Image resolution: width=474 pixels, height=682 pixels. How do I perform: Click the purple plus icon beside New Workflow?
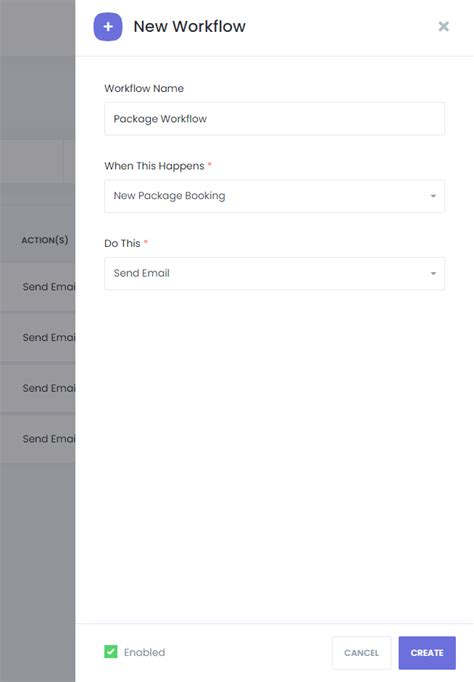click(x=108, y=27)
